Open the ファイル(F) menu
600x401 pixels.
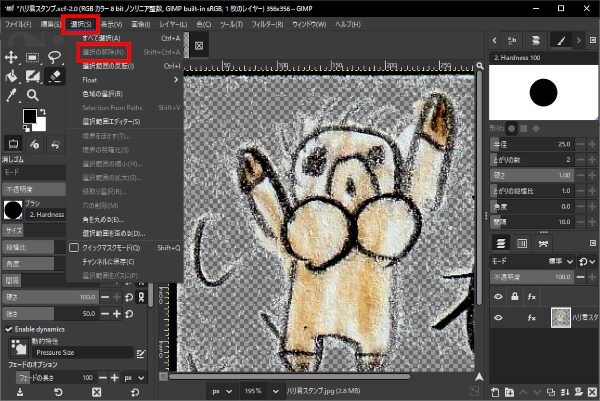tap(18, 24)
